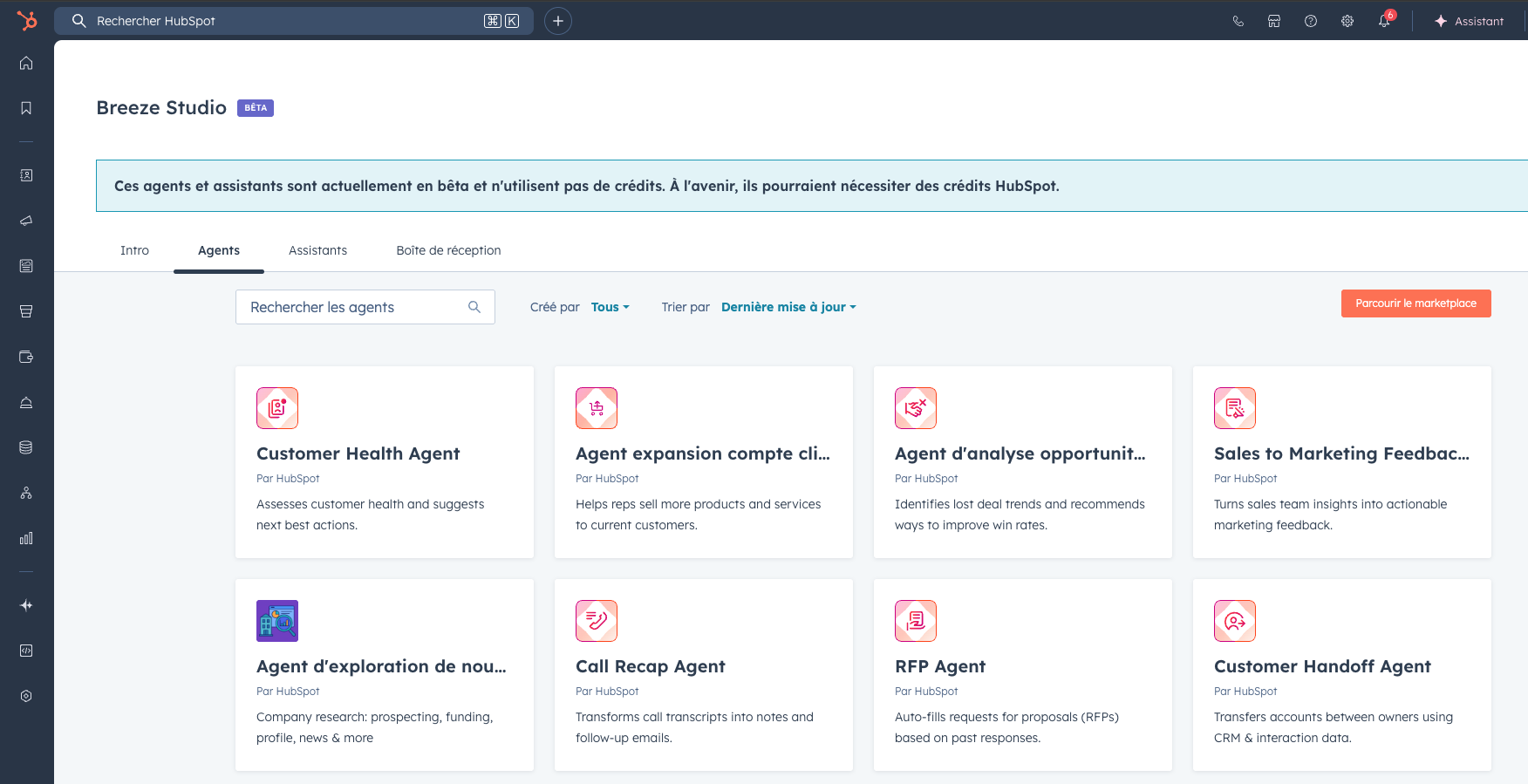The image size is (1528, 784).
Task: Click the home icon in sidebar
Action: (x=26, y=63)
